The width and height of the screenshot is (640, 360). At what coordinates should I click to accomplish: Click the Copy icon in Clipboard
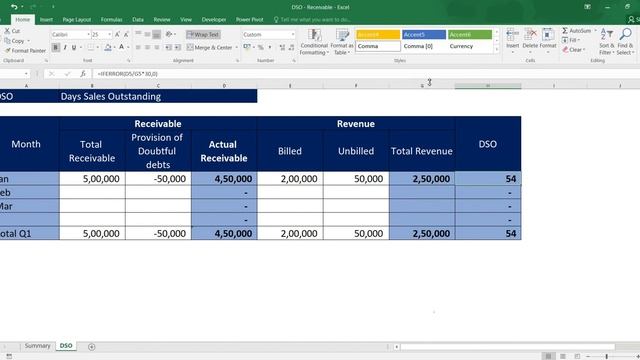7,41
